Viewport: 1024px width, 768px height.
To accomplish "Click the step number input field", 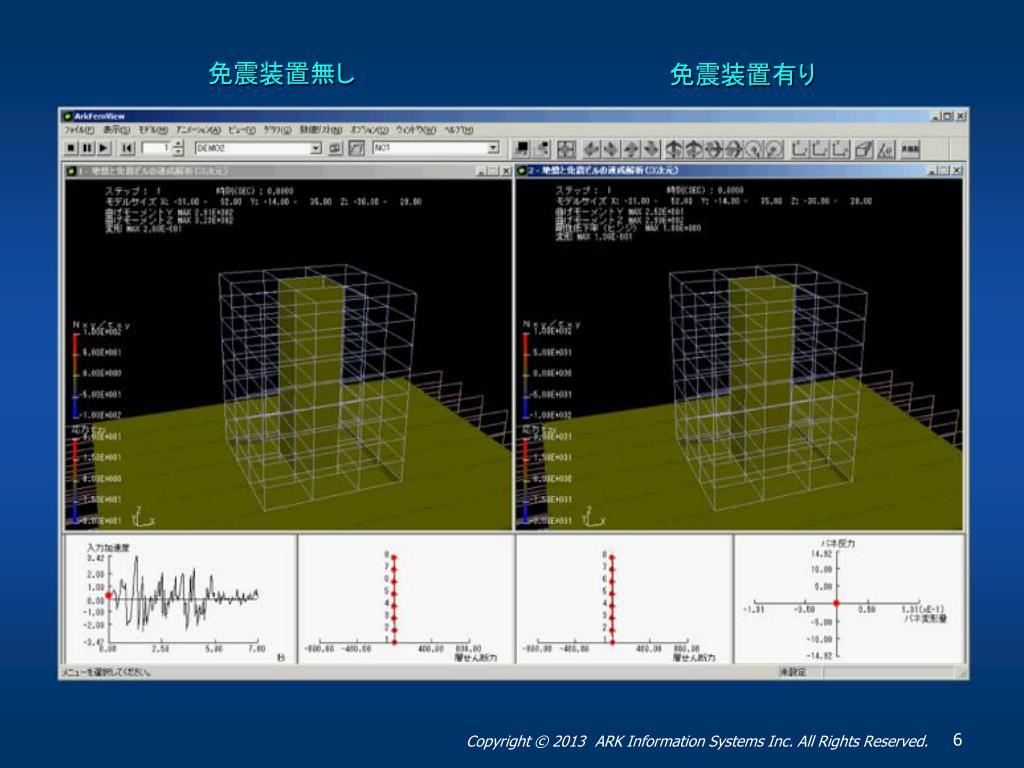I will (x=157, y=148).
